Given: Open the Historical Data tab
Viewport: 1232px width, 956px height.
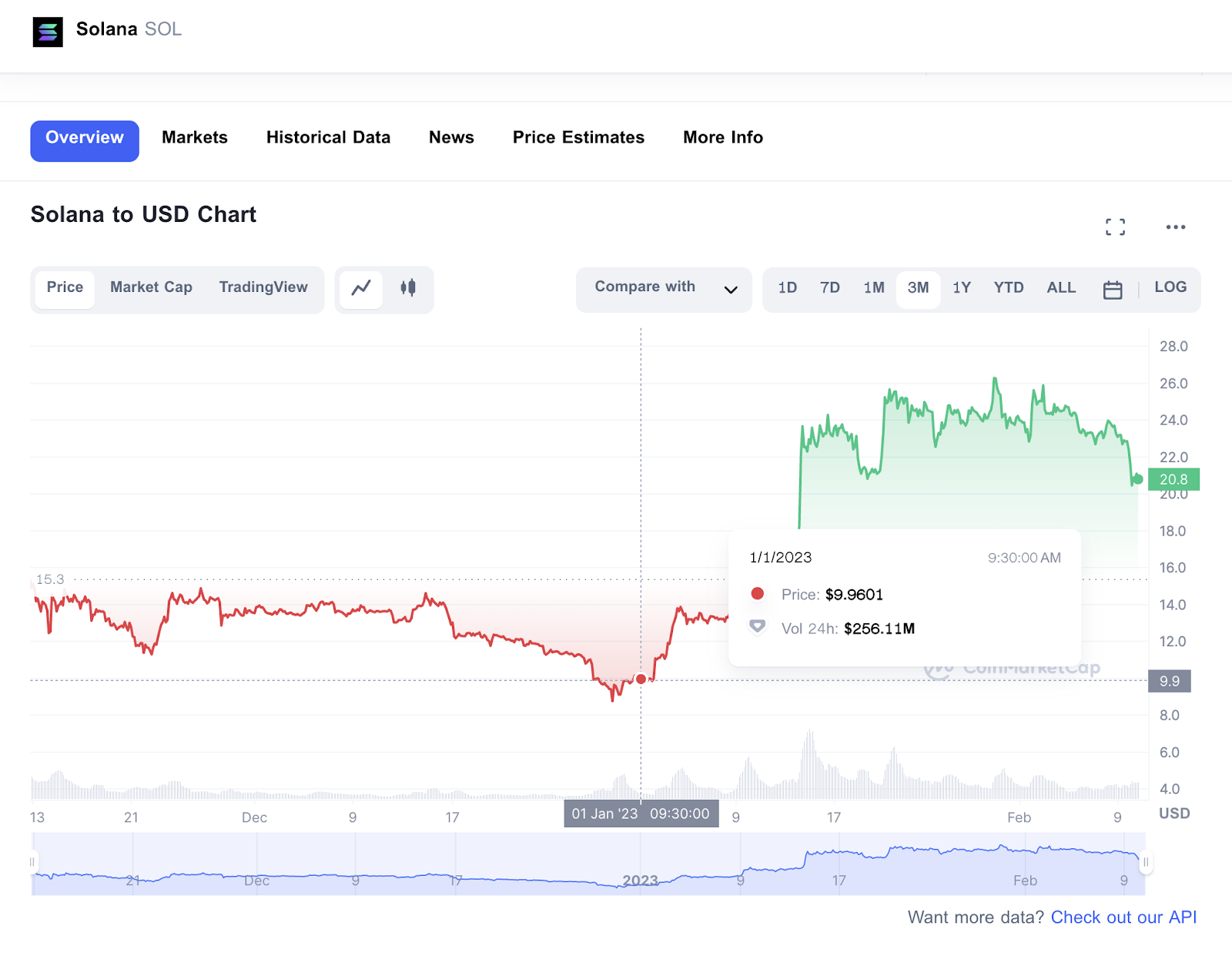Looking at the screenshot, I should (x=329, y=138).
